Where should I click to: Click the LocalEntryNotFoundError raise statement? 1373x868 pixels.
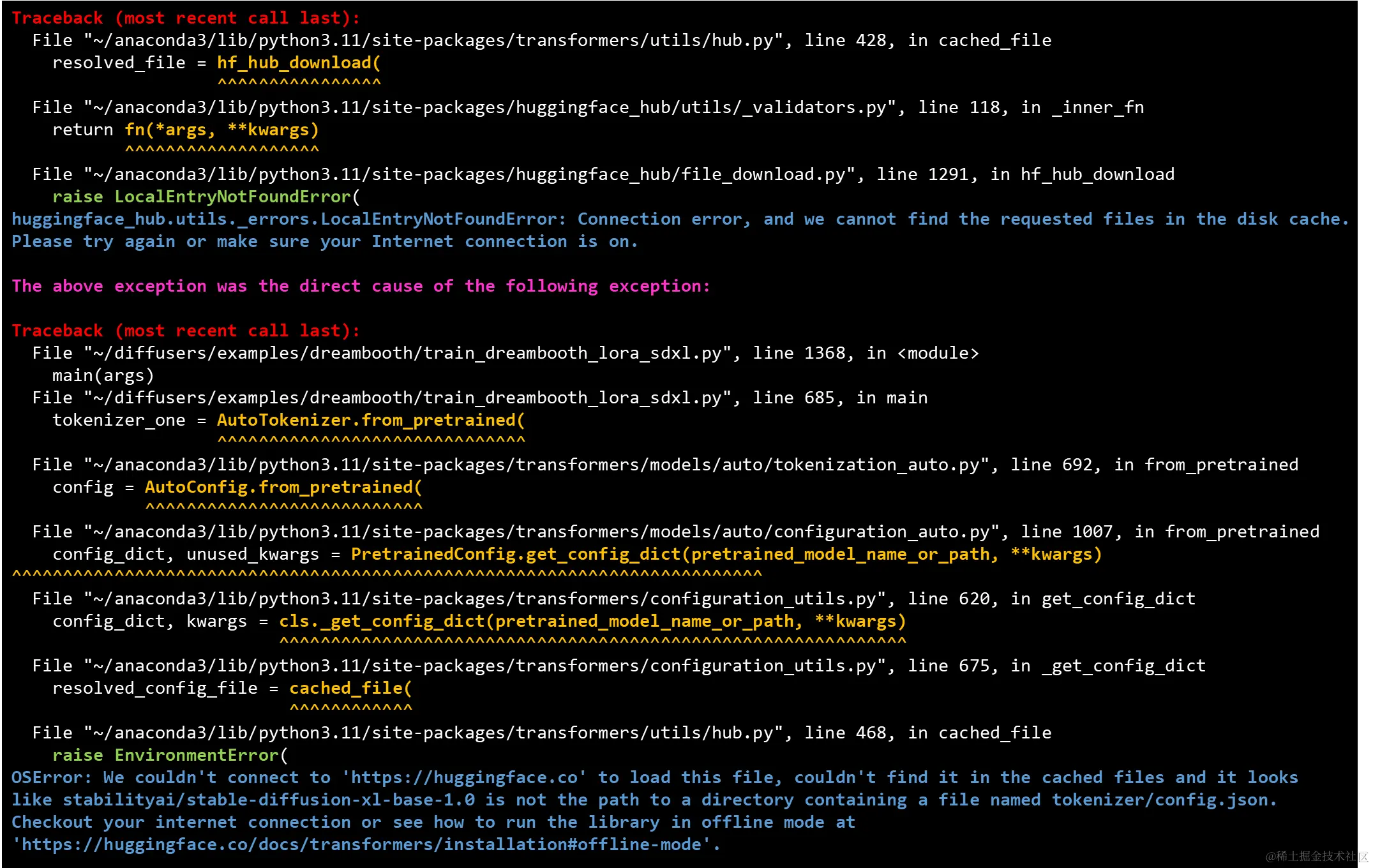(x=206, y=197)
